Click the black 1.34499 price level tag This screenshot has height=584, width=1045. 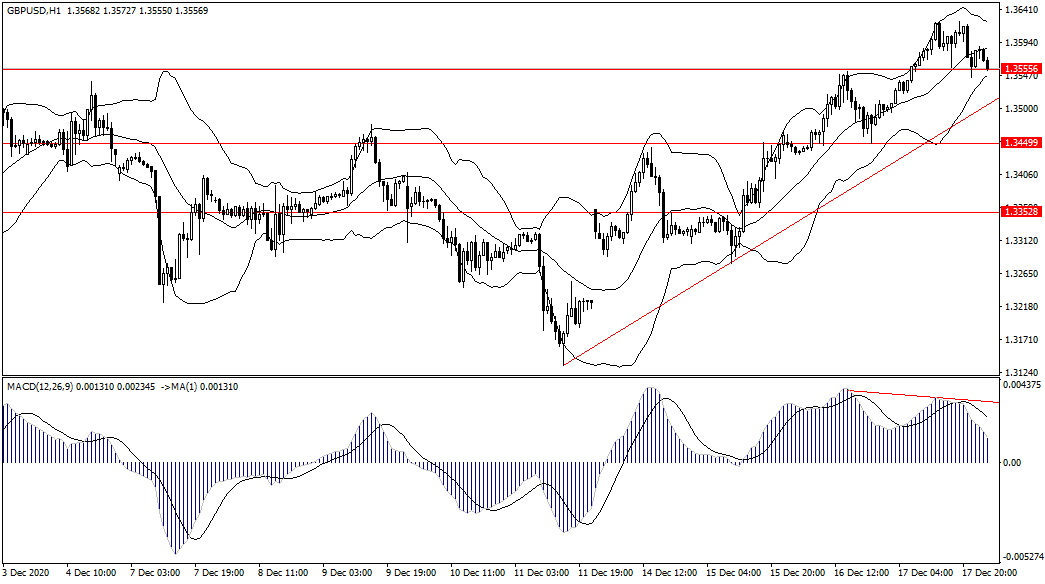click(1021, 143)
